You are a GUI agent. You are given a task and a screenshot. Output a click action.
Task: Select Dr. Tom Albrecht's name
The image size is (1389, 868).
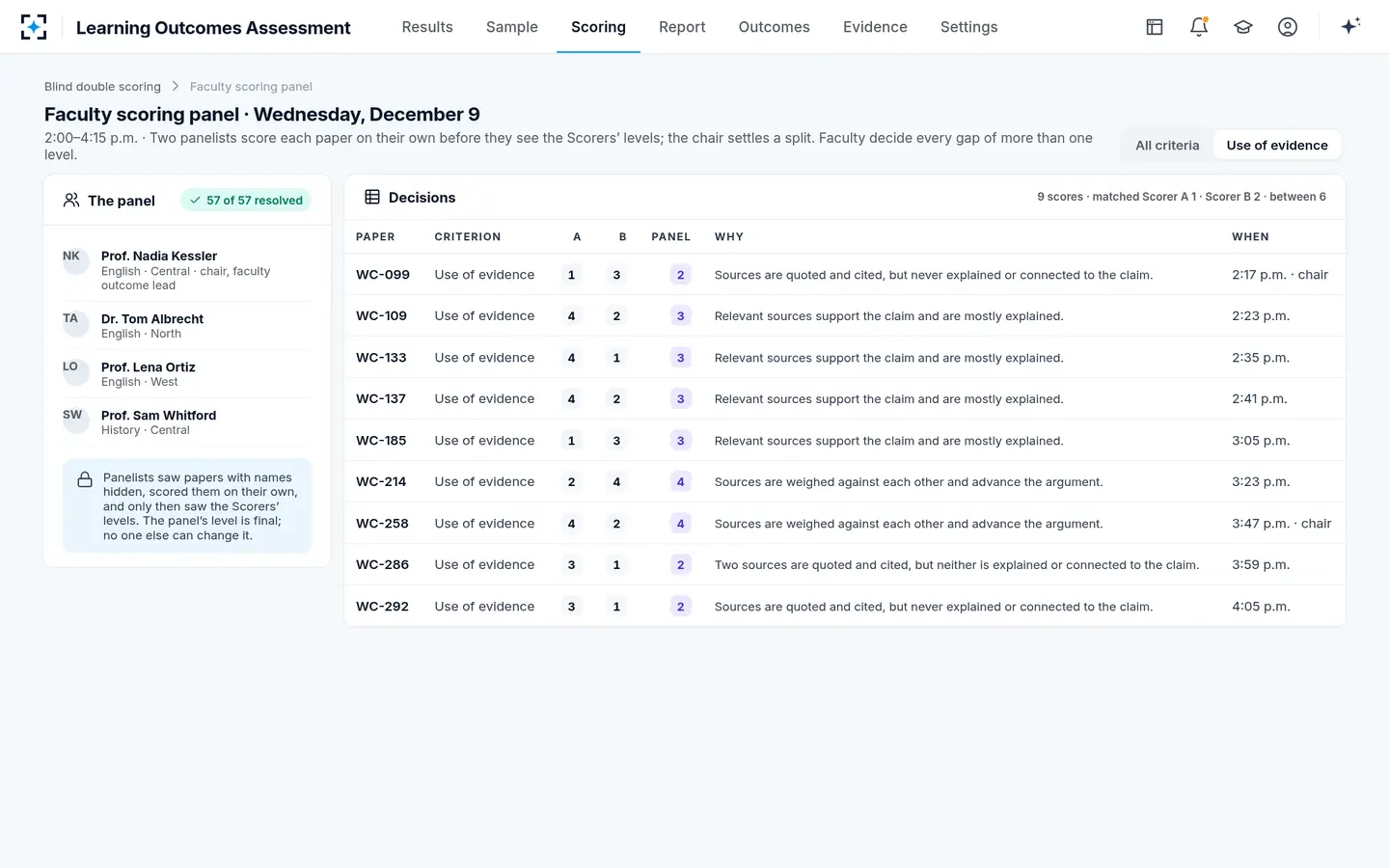pos(152,319)
